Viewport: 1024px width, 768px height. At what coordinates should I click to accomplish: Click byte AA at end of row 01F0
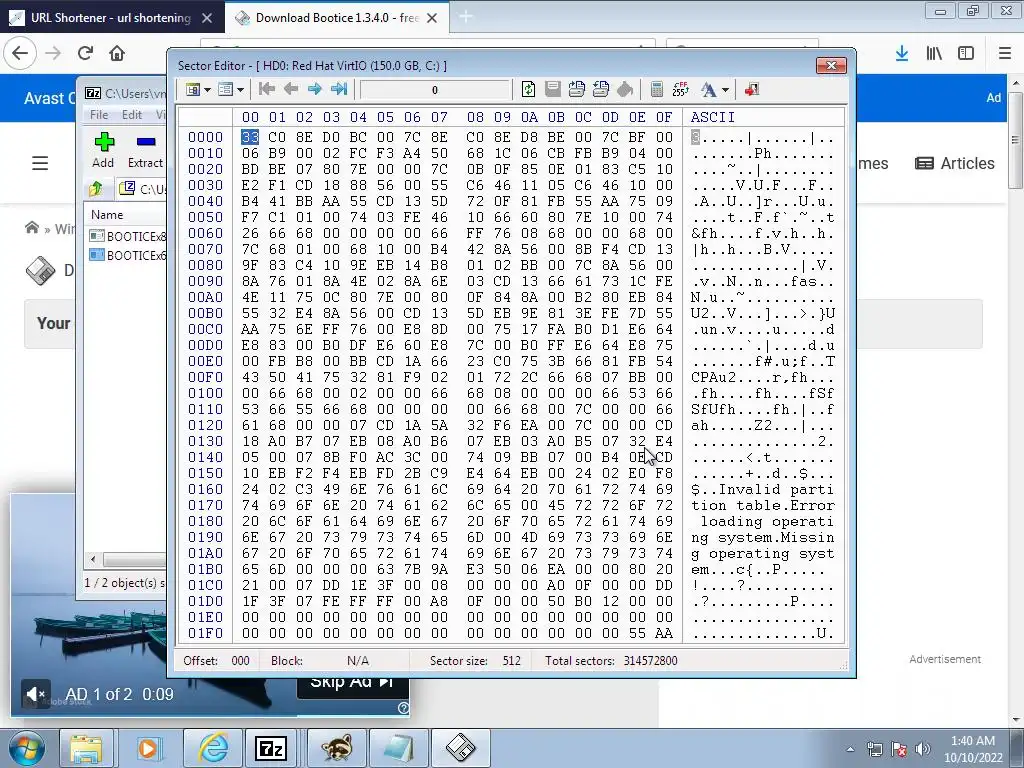664,633
